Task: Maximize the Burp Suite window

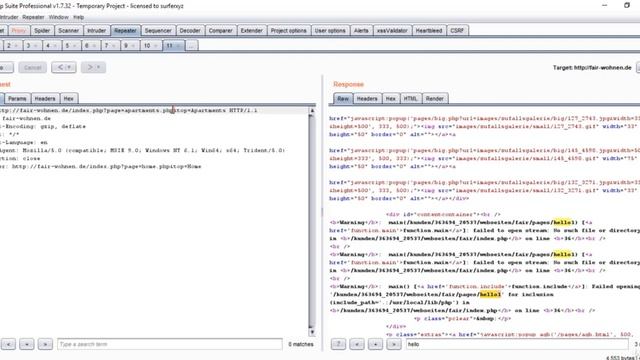Action: 627,5
